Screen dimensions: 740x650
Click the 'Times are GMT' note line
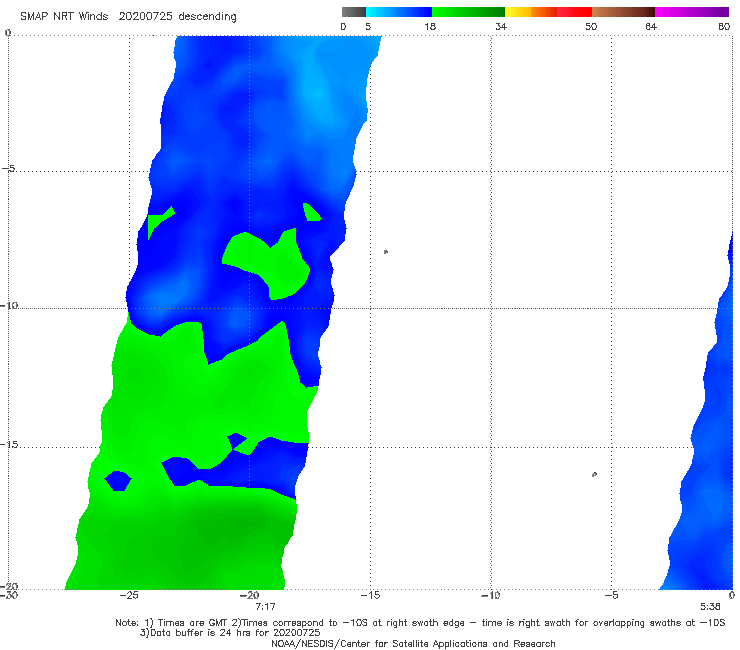420,623
